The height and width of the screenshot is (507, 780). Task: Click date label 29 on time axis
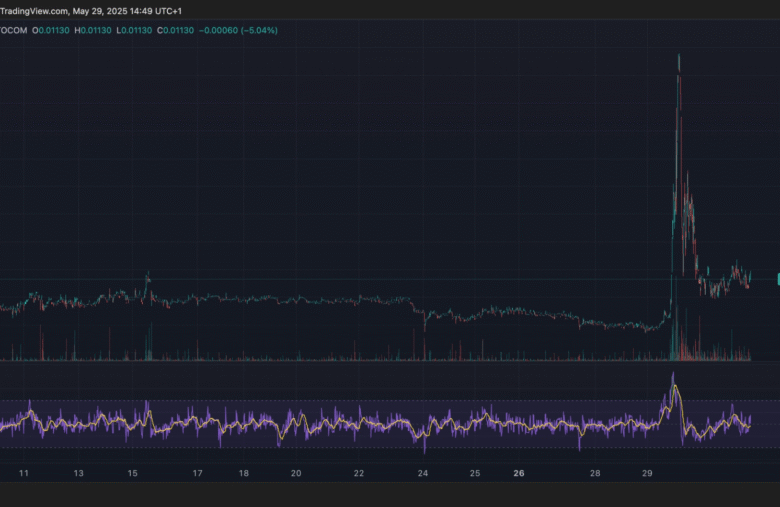[647, 473]
